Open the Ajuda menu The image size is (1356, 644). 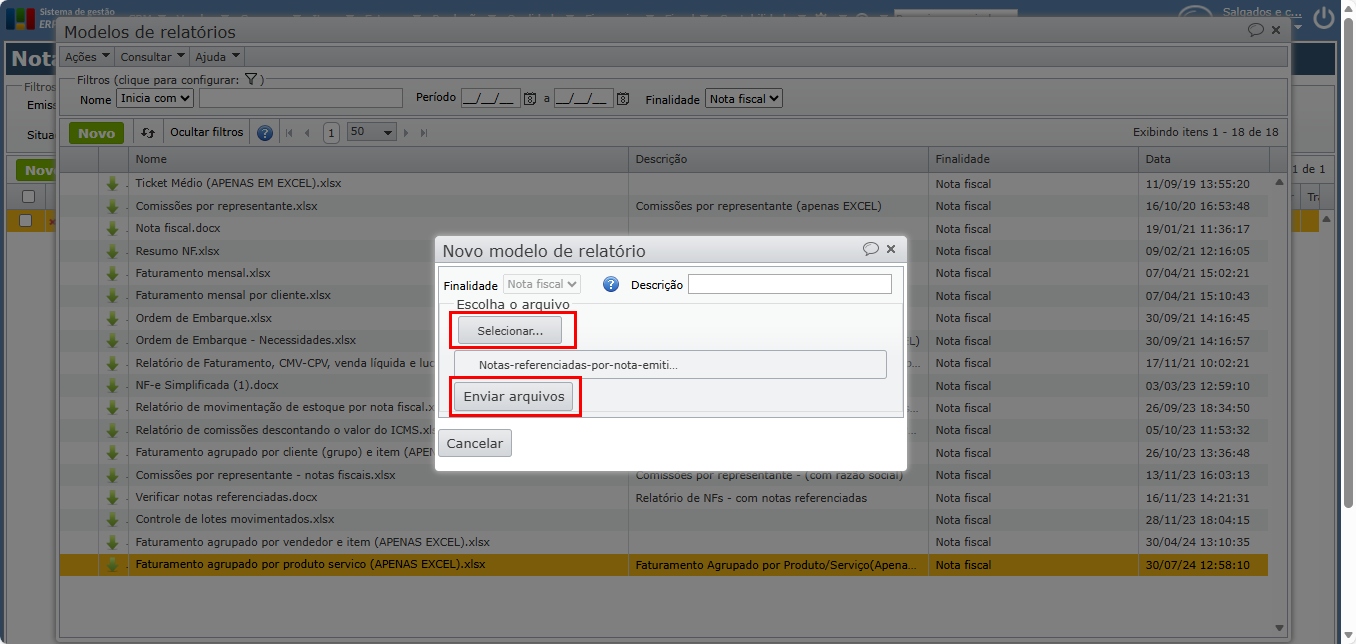pos(217,57)
